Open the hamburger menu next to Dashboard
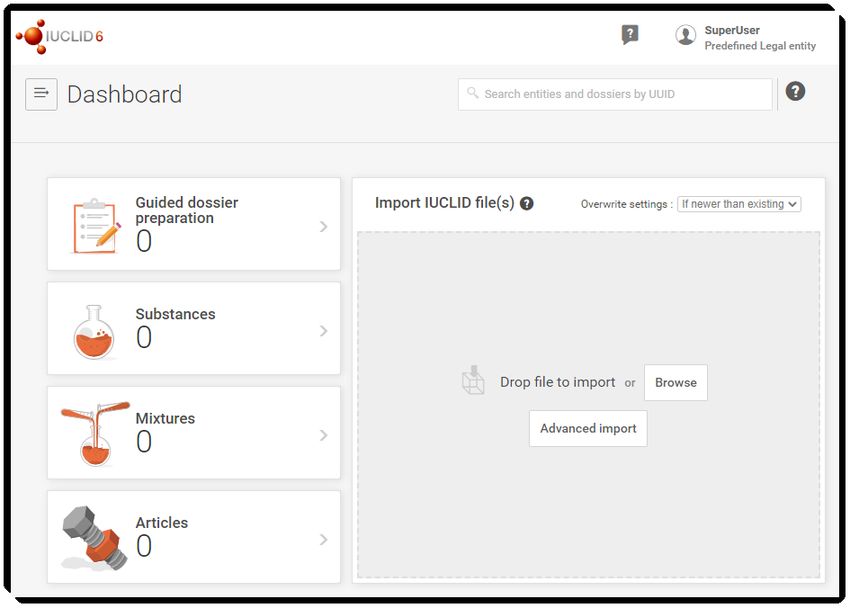Screen dimensions: 850x608 pyautogui.click(x=41, y=94)
